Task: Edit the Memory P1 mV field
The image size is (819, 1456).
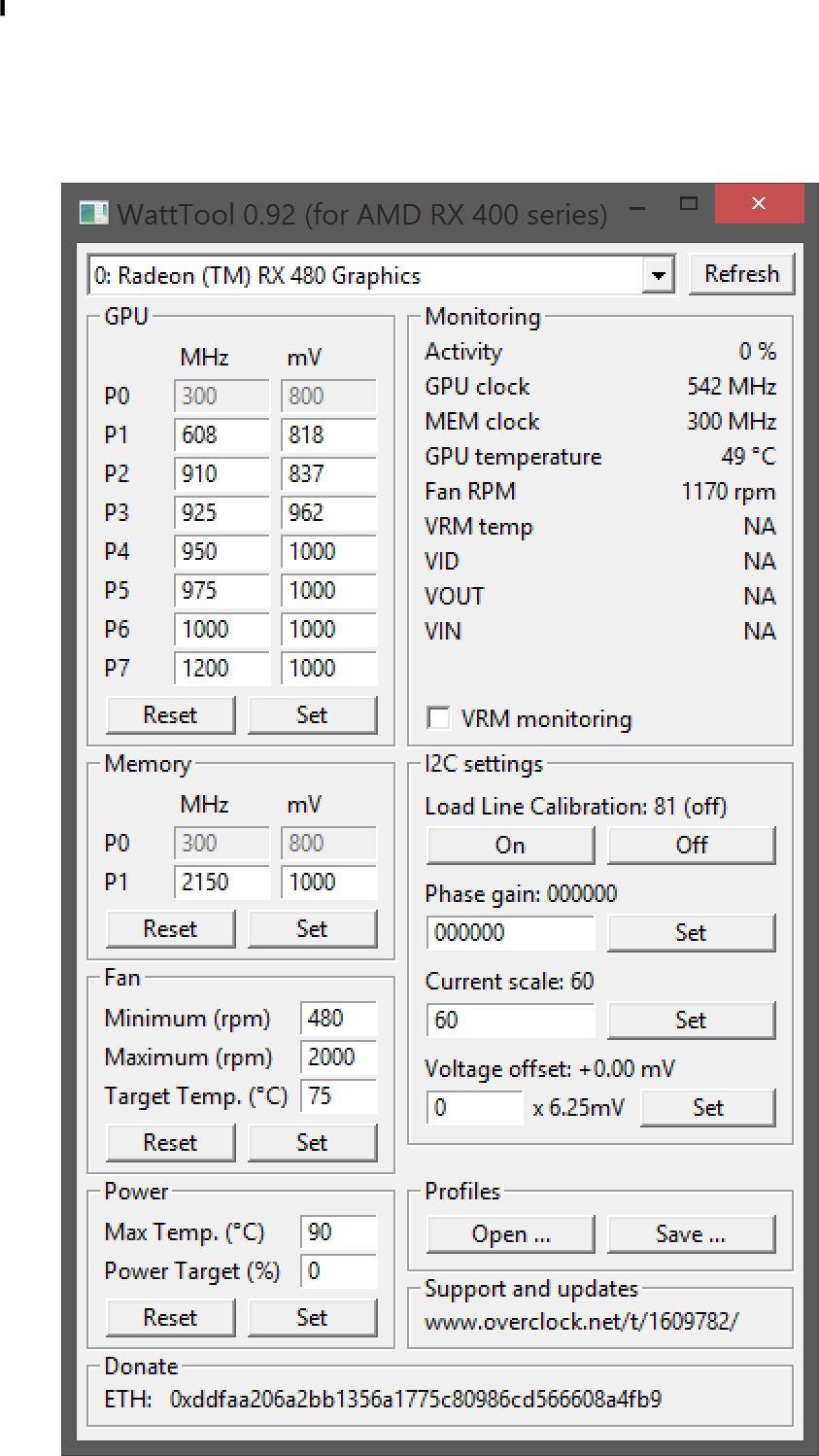Action: pyautogui.click(x=328, y=882)
